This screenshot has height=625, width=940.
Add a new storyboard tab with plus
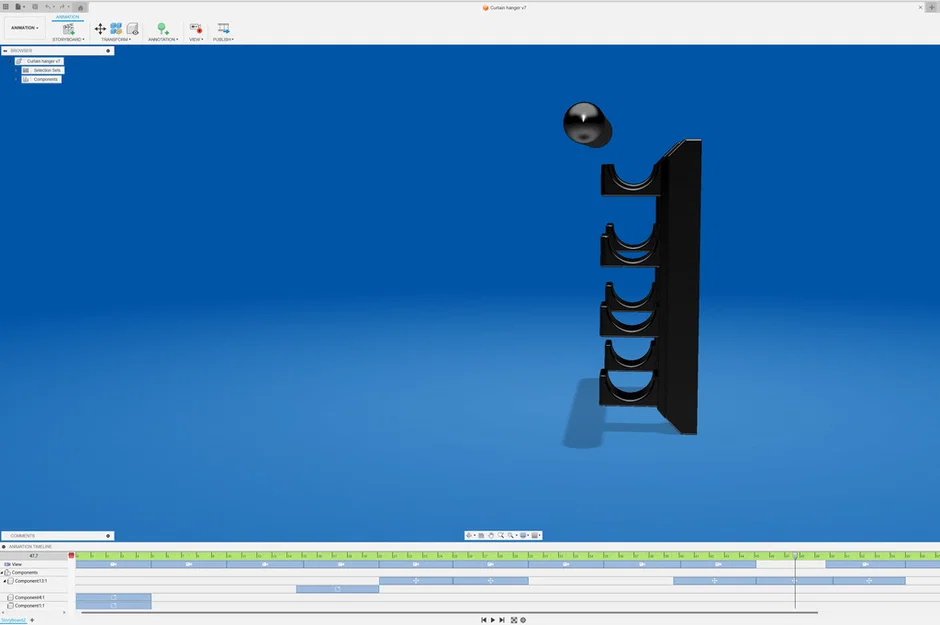pos(32,620)
